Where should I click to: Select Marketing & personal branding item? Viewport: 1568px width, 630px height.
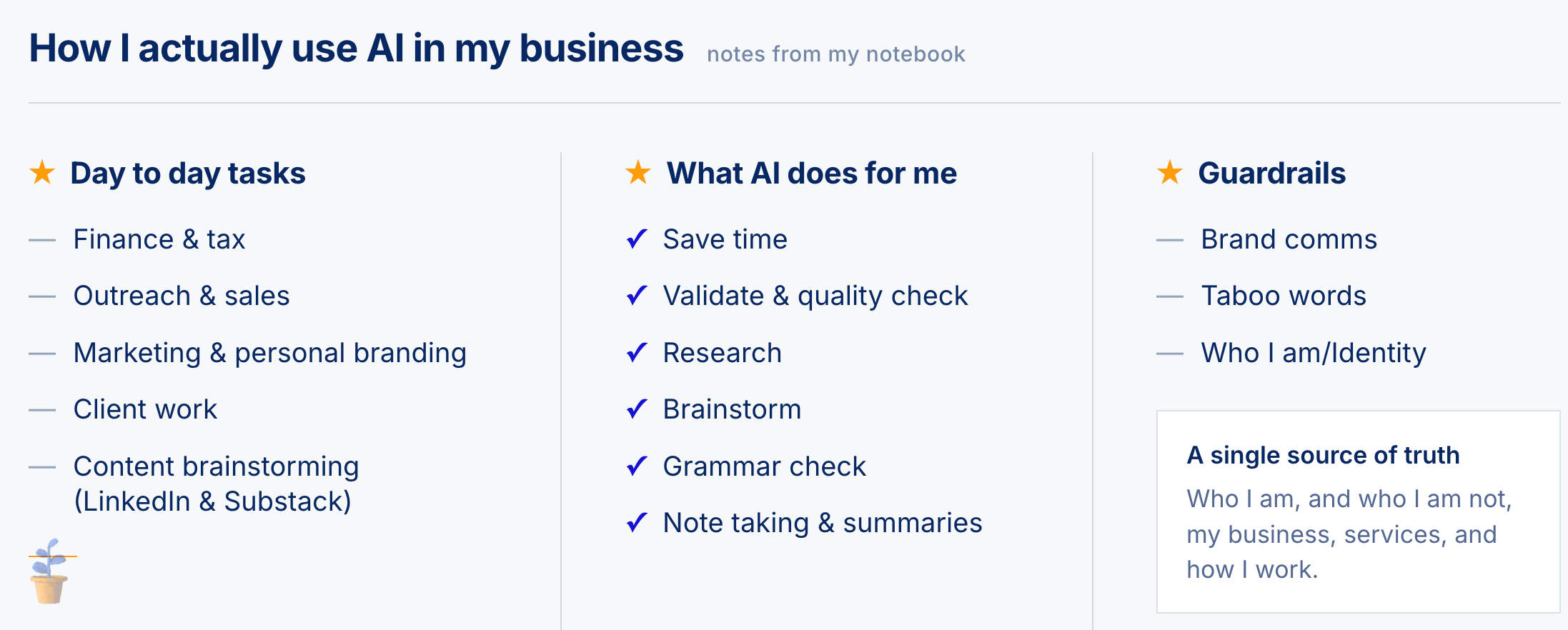pos(270,353)
